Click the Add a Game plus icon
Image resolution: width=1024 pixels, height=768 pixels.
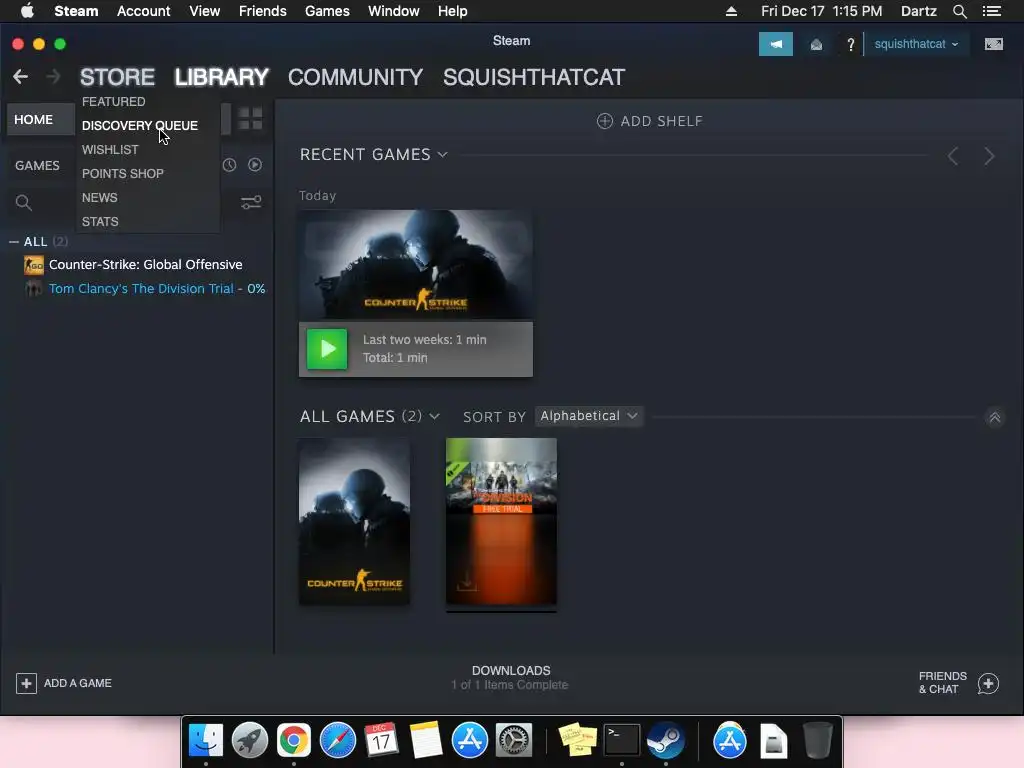click(26, 683)
